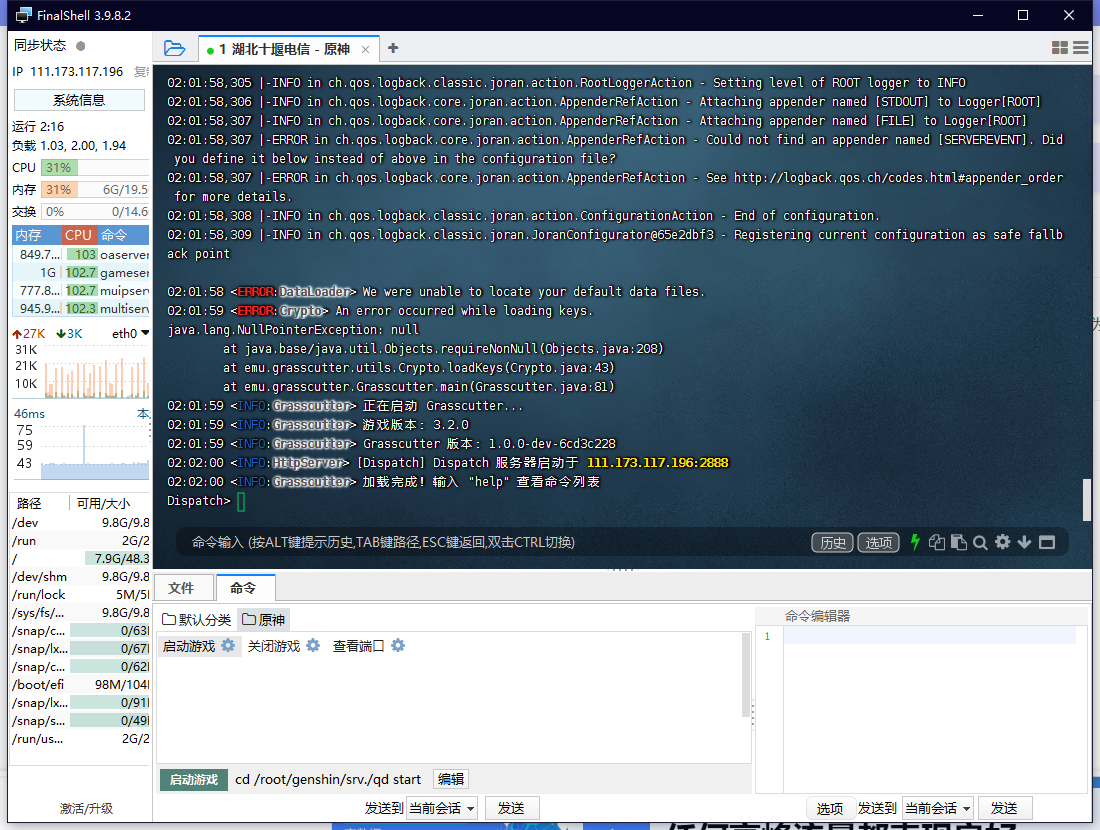Select the /run/lock disk row
The height and width of the screenshot is (830, 1100).
point(81,594)
